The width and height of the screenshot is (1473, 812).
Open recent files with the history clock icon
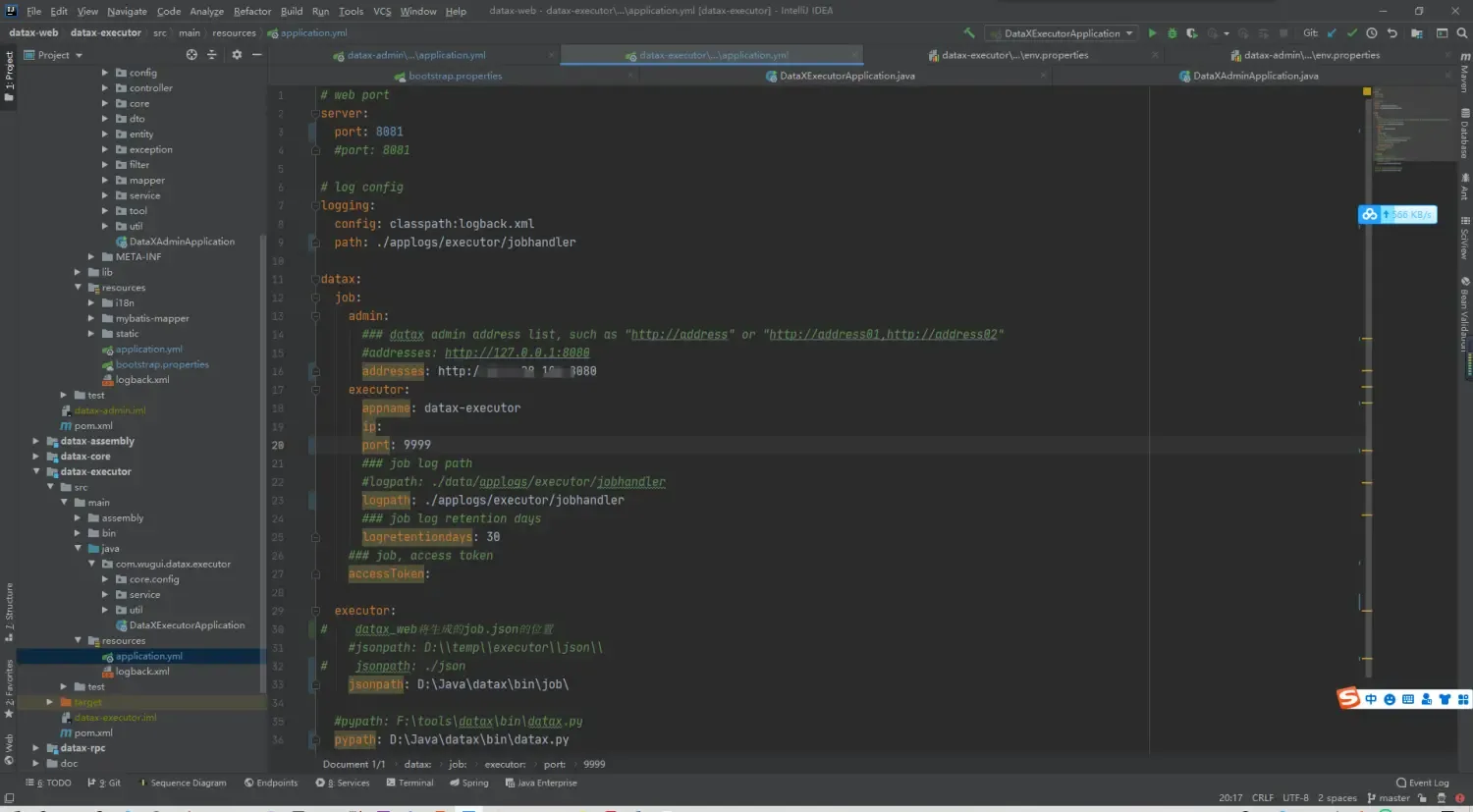click(1372, 32)
